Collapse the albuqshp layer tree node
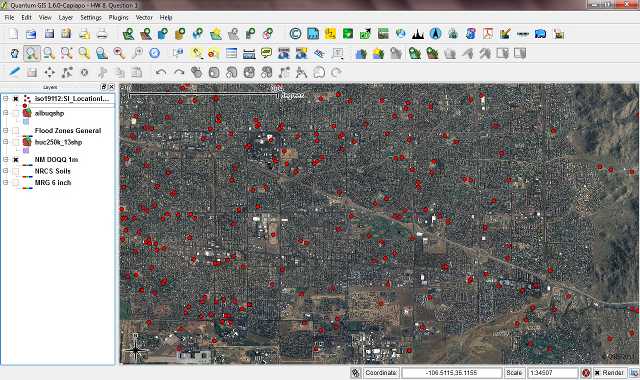Screen dimensions: 640x380 point(6,113)
